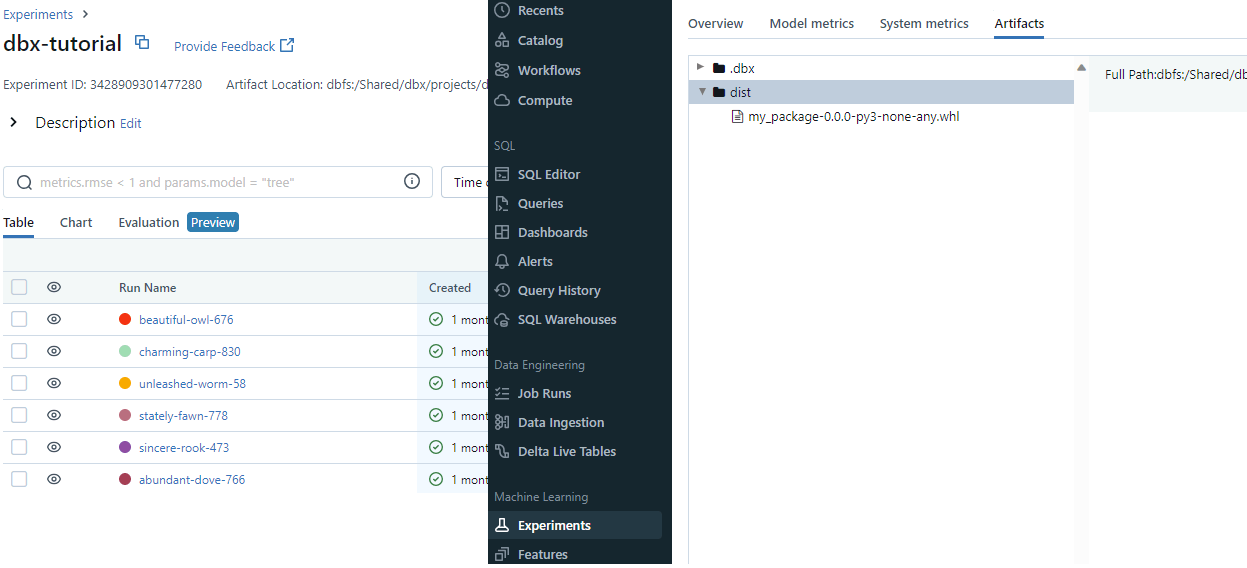Click the orange color dot for unleashed-worm-58
The image size is (1247, 568).
coord(125,383)
